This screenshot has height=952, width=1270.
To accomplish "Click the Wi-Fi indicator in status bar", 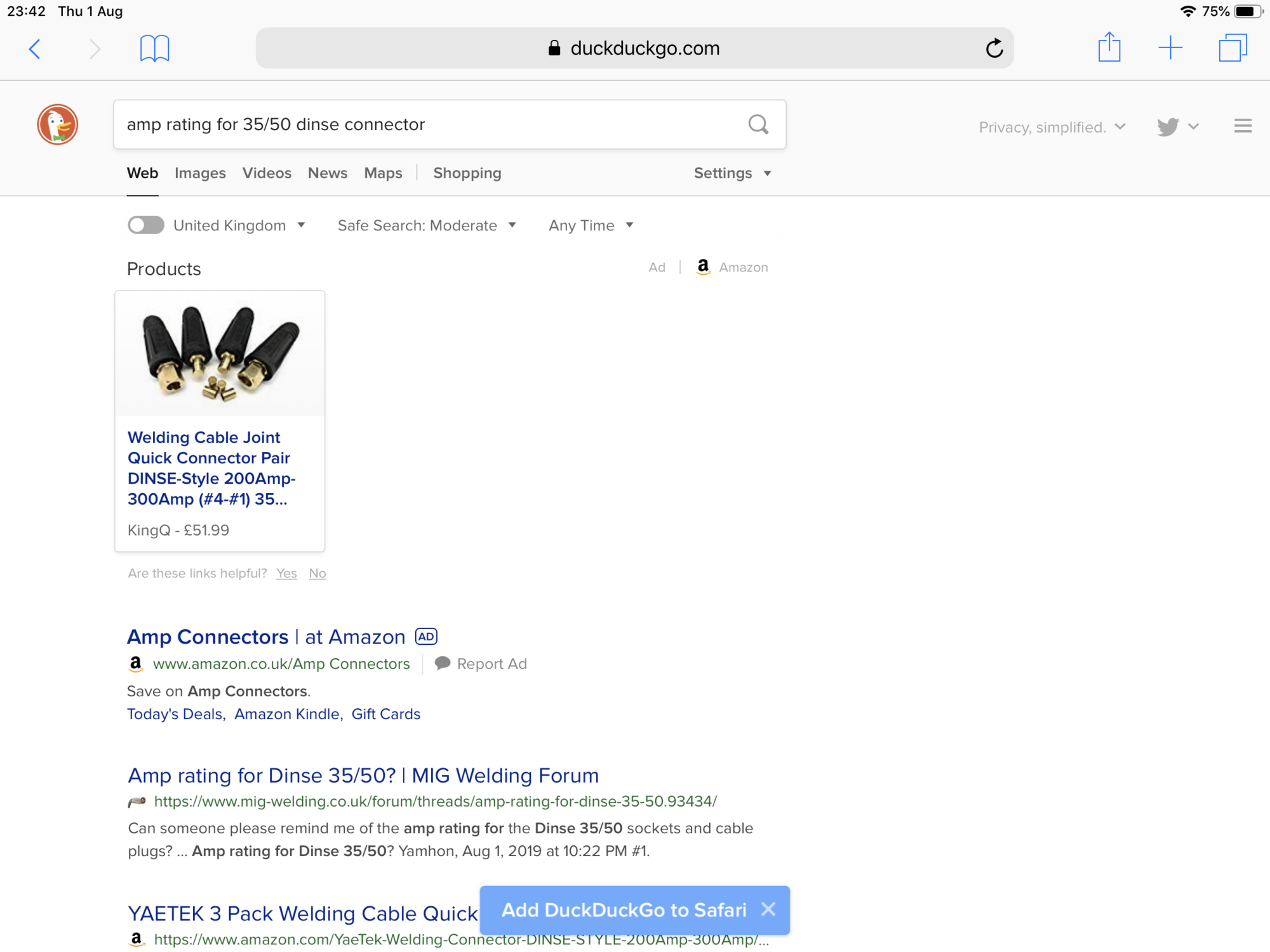I will click(x=1187, y=11).
